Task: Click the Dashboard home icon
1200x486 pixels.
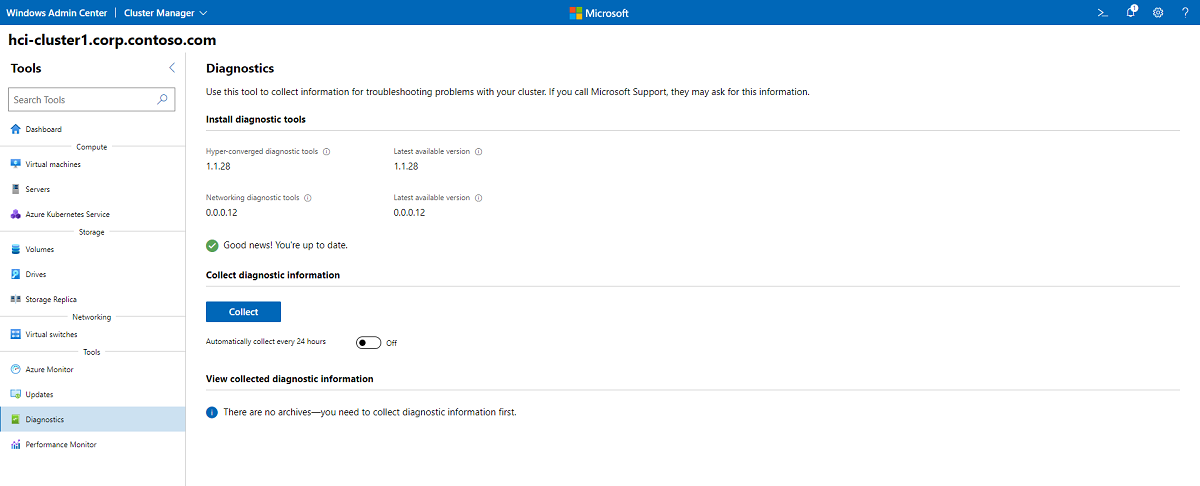Action: [x=15, y=129]
